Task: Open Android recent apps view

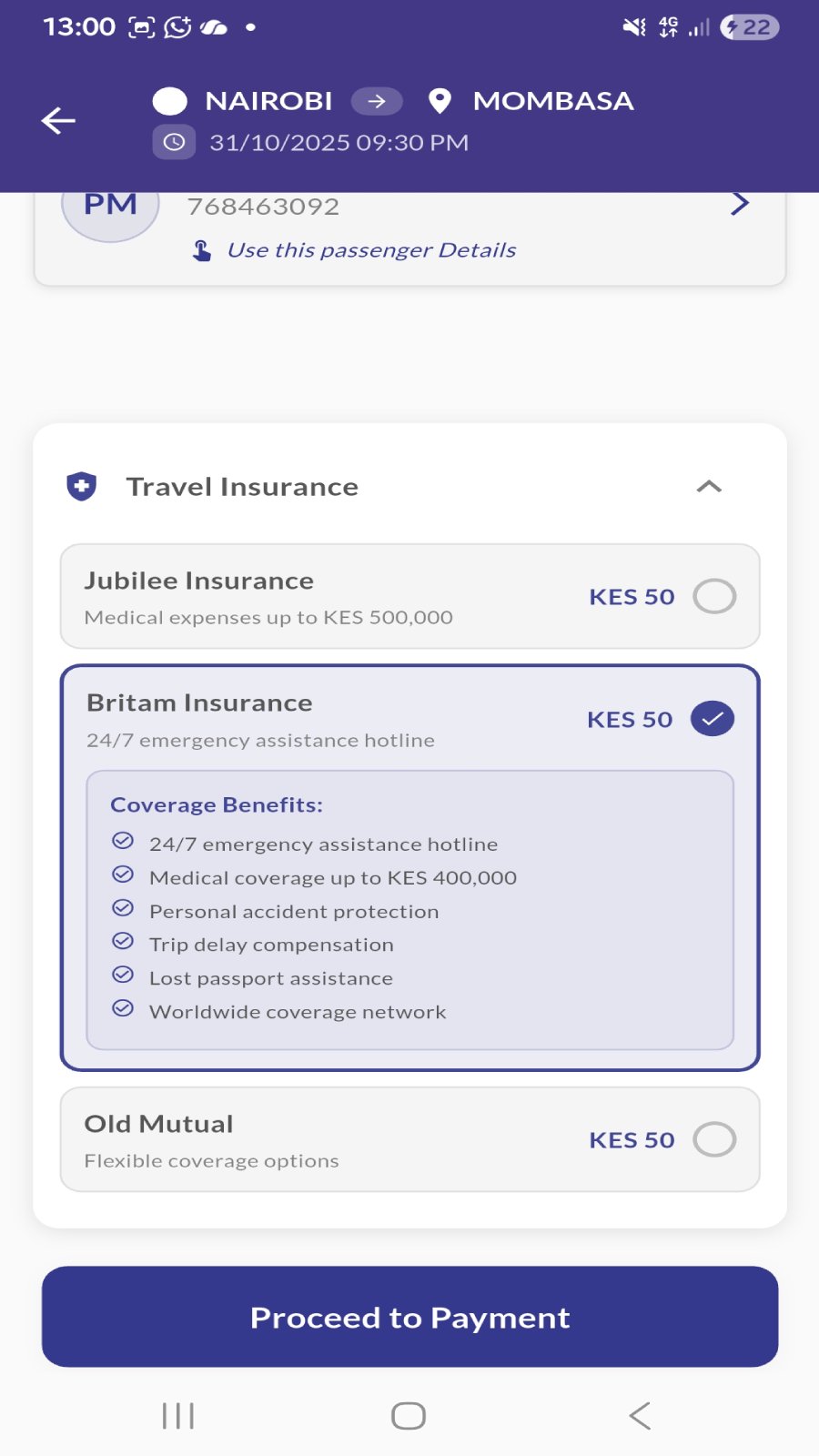Action: click(178, 1415)
